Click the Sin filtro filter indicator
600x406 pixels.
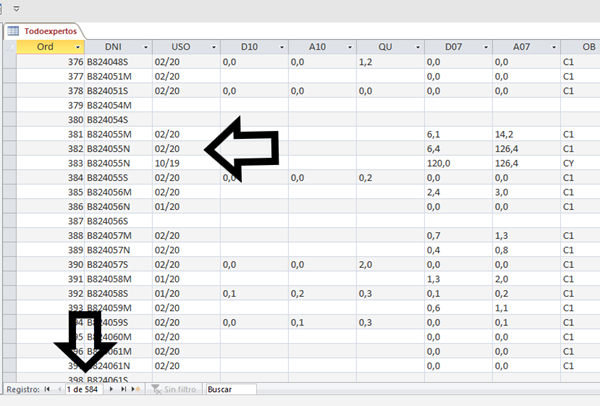174,389
